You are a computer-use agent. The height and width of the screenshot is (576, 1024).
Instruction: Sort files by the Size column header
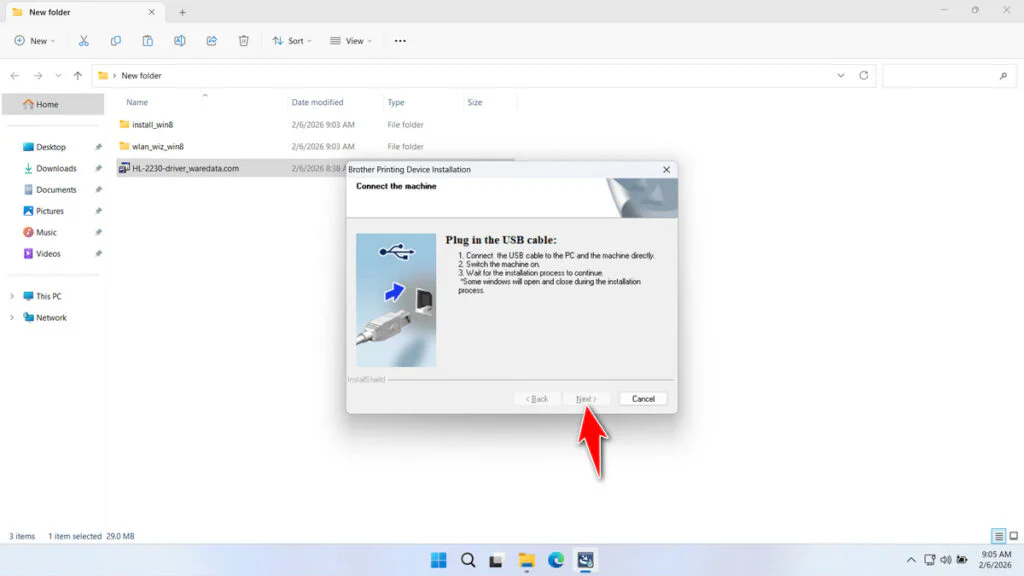477,102
